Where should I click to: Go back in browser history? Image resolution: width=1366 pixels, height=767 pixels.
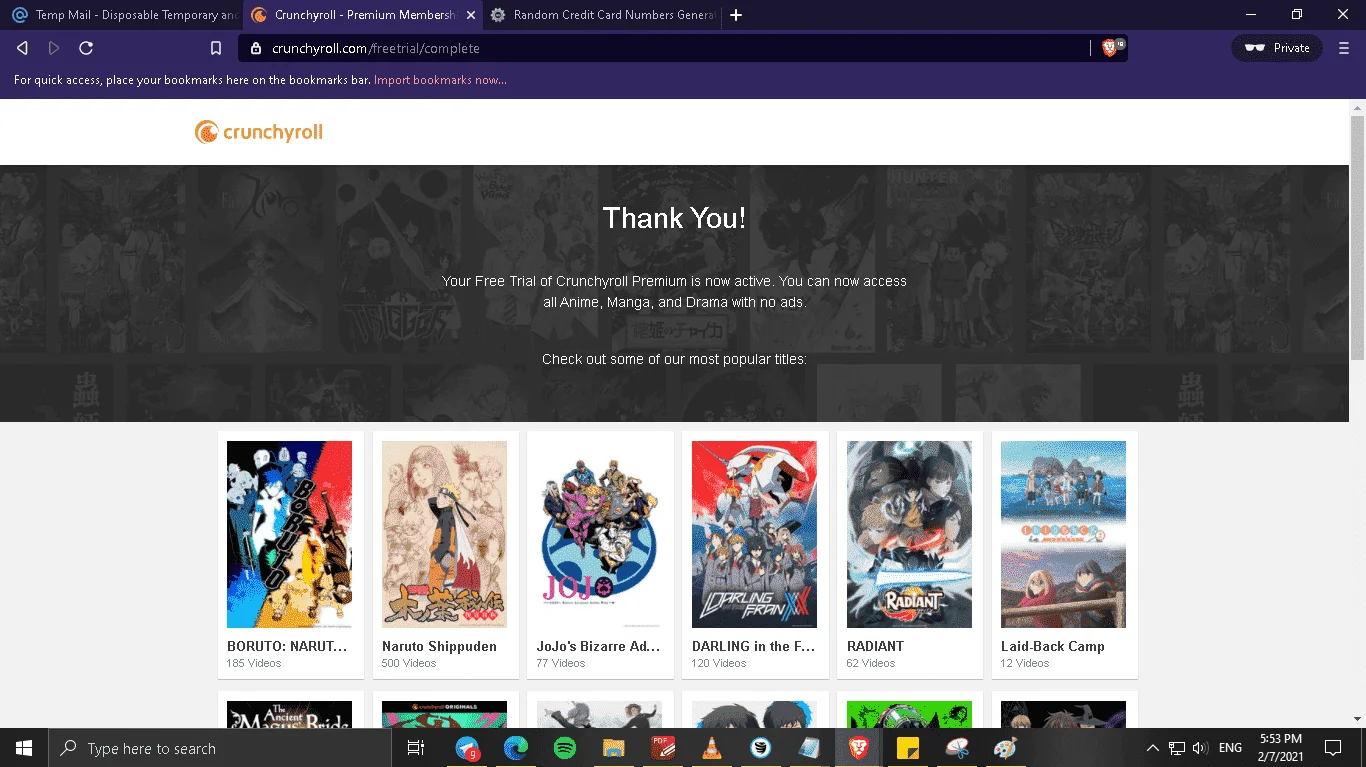pos(22,48)
